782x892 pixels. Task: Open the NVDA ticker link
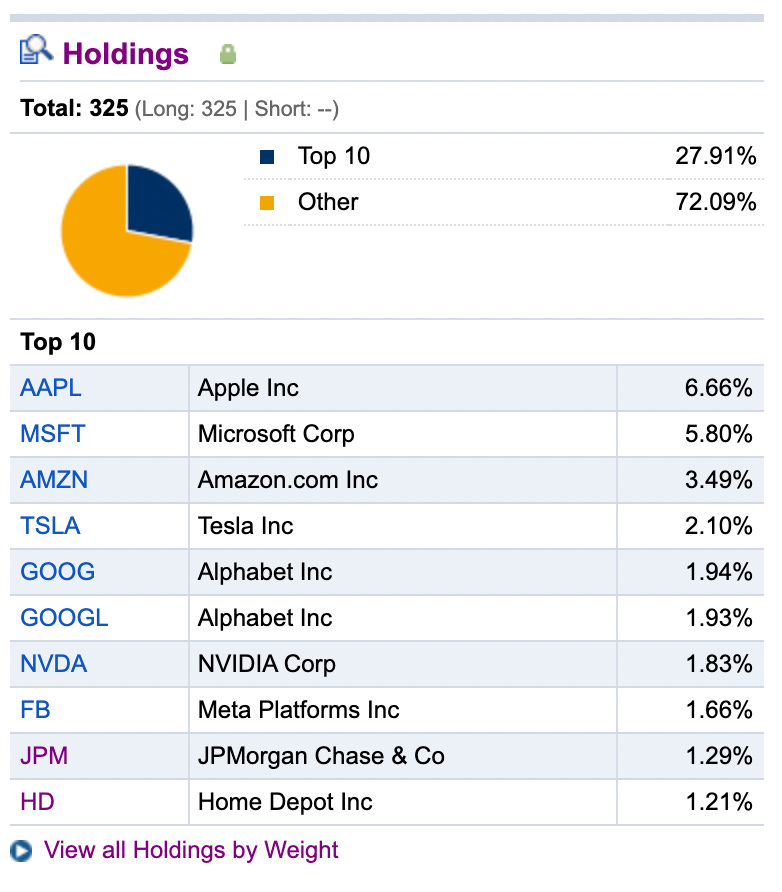tap(53, 664)
